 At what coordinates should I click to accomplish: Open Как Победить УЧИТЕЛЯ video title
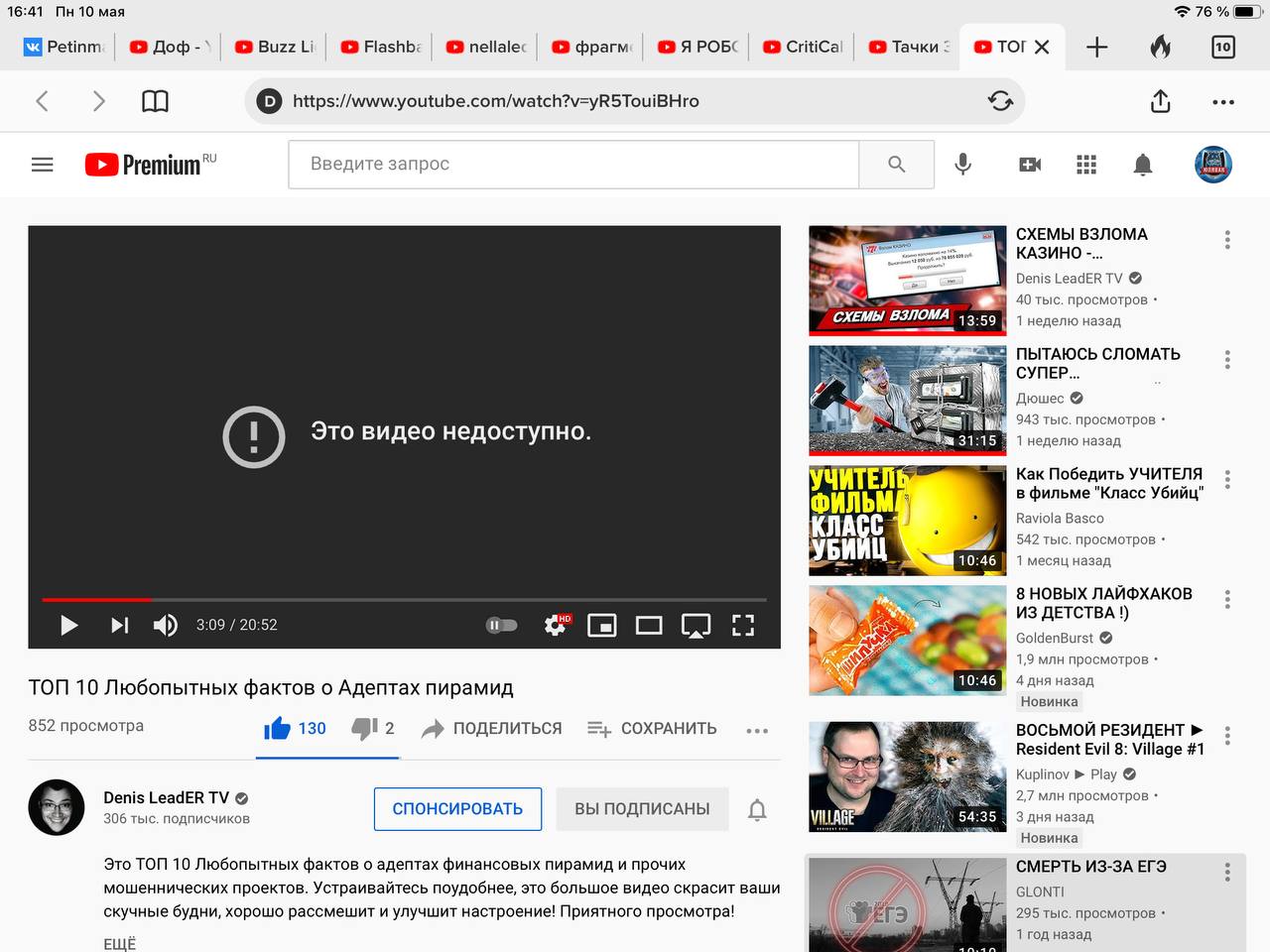click(1109, 483)
